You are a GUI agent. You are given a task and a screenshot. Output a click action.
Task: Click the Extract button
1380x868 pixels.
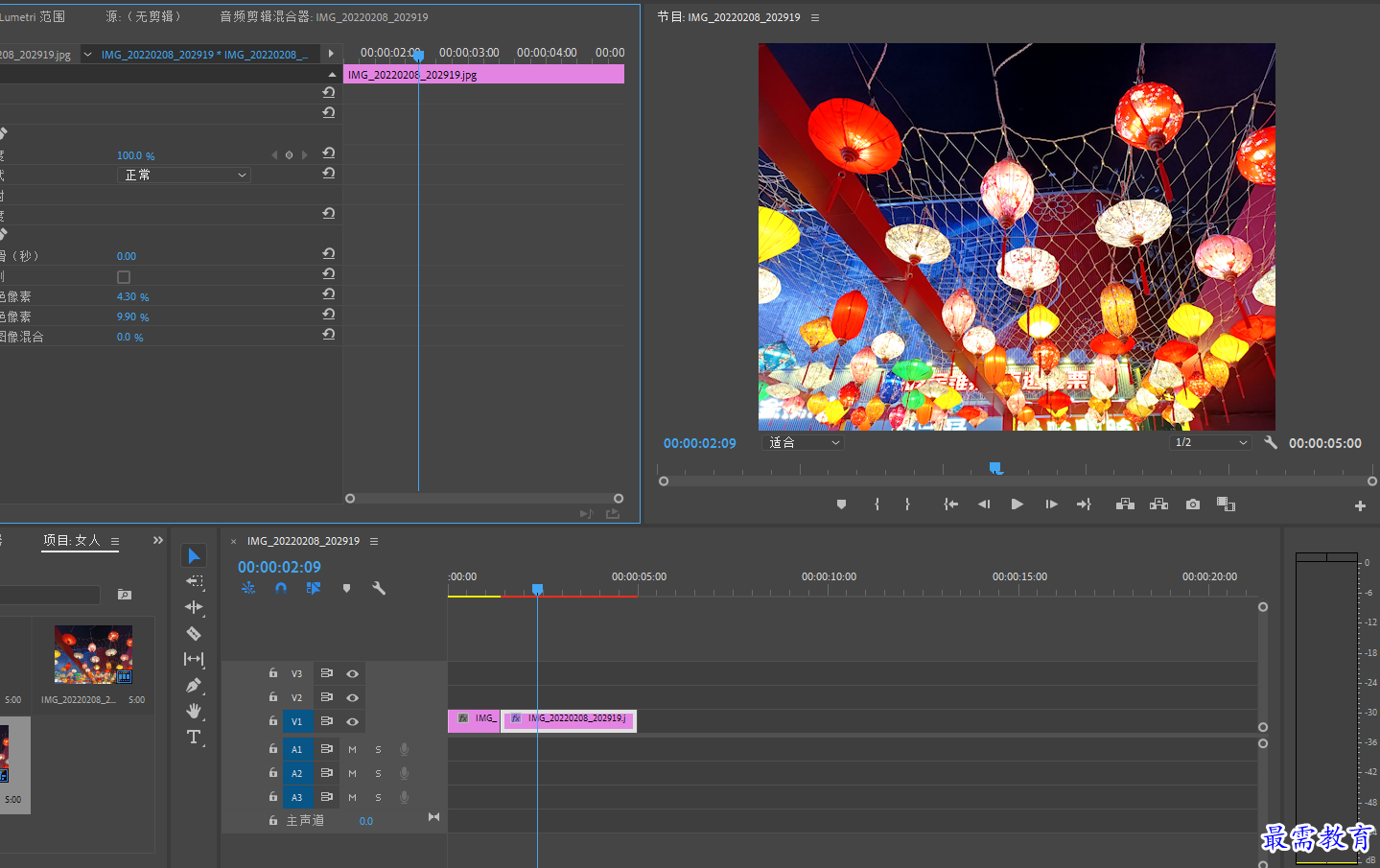pos(1158,504)
